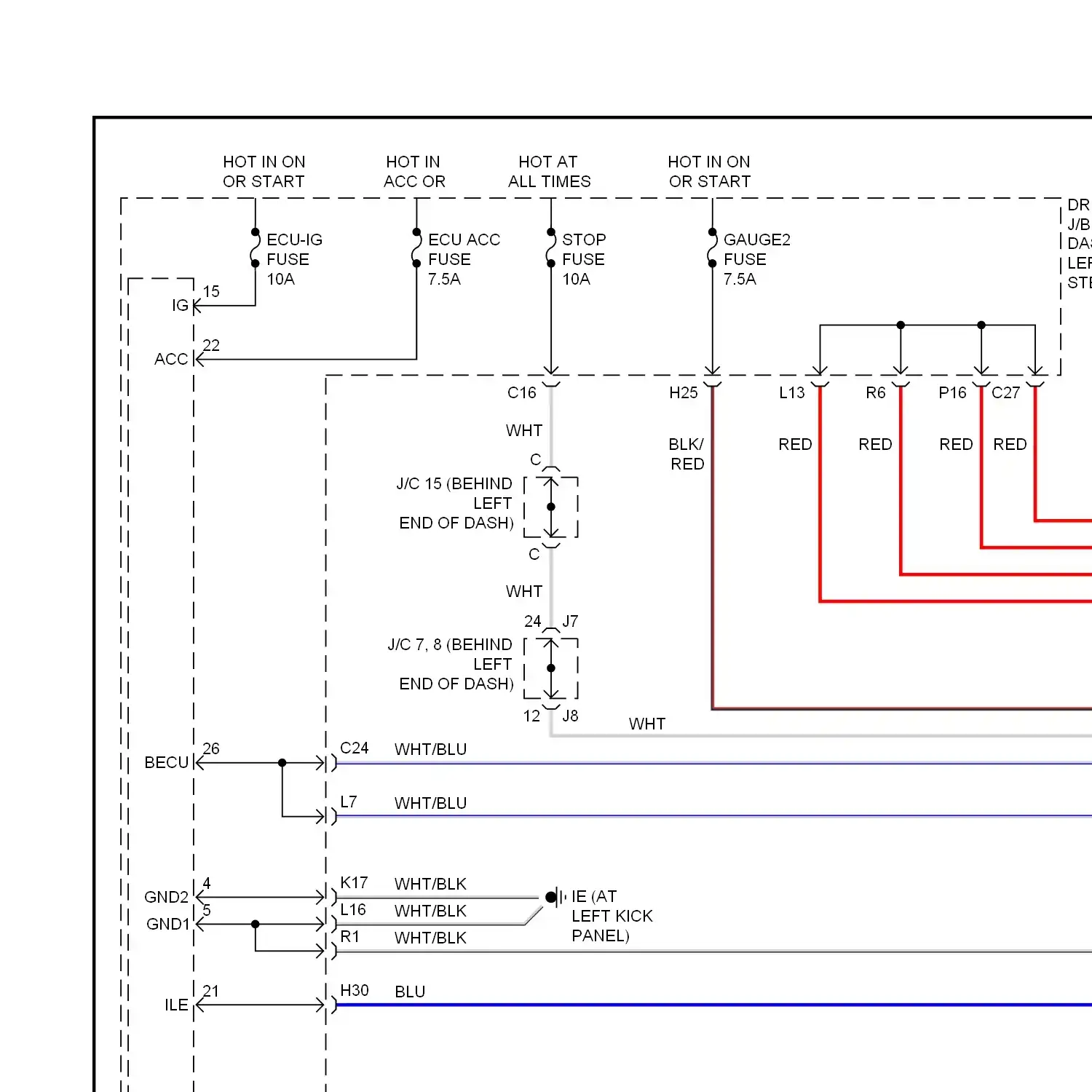The height and width of the screenshot is (1092, 1092).
Task: Click the STOP fuse symbol
Action: [x=551, y=248]
